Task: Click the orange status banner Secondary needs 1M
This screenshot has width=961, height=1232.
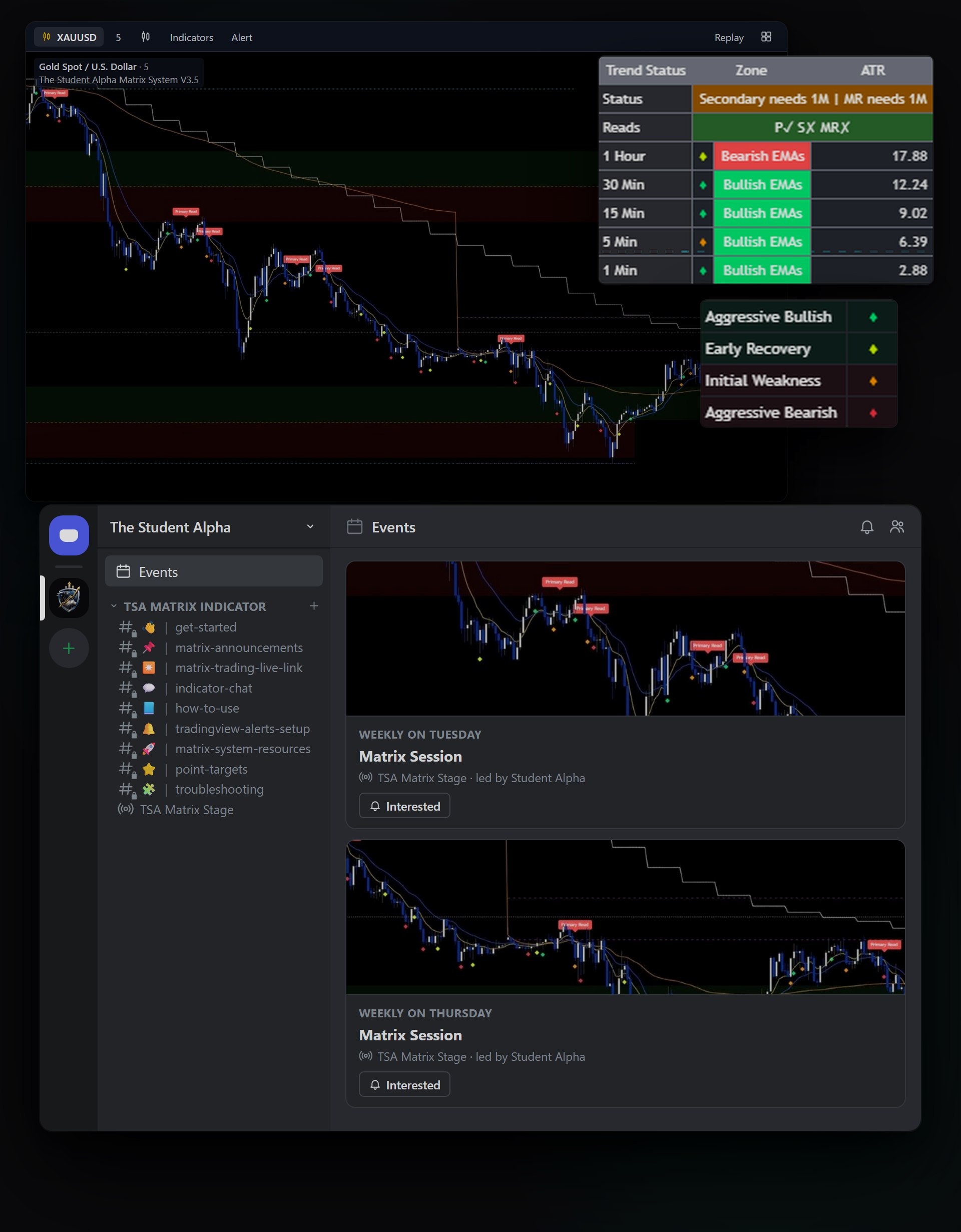Action: coord(812,99)
